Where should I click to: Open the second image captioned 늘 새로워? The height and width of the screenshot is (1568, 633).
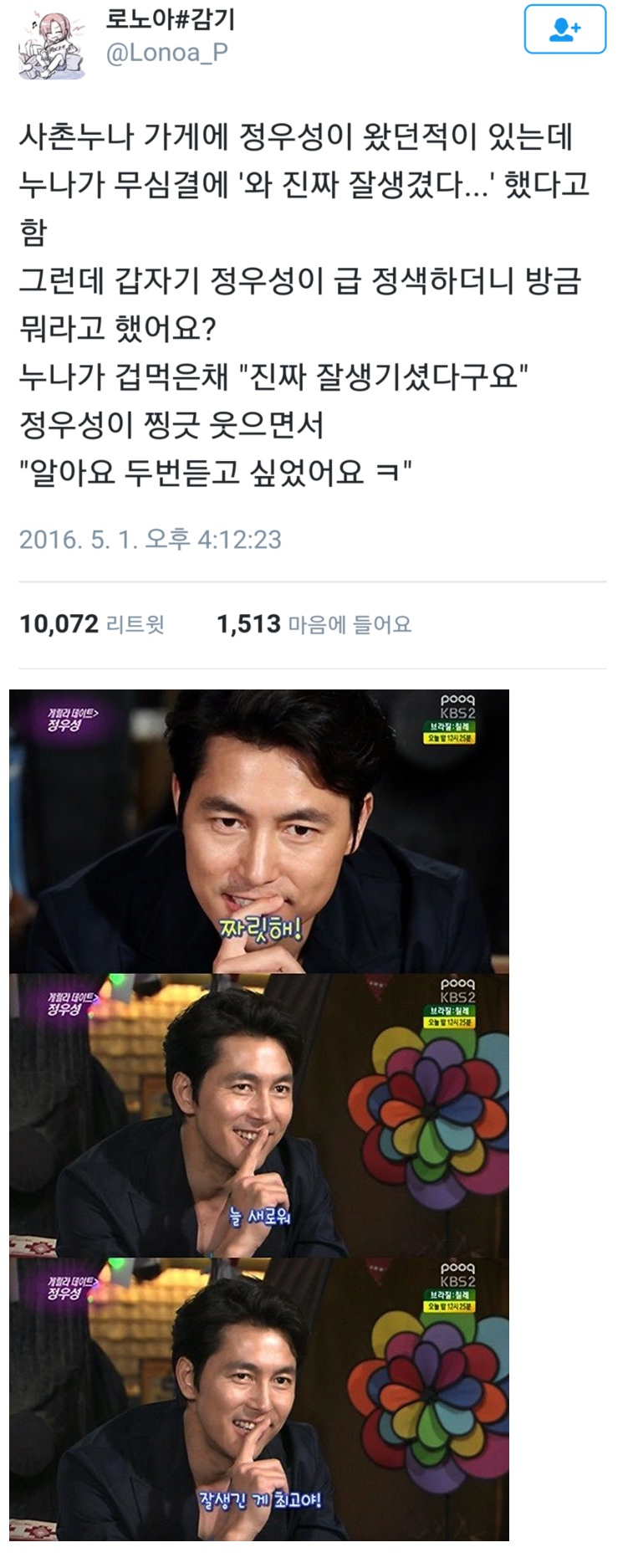click(259, 1115)
